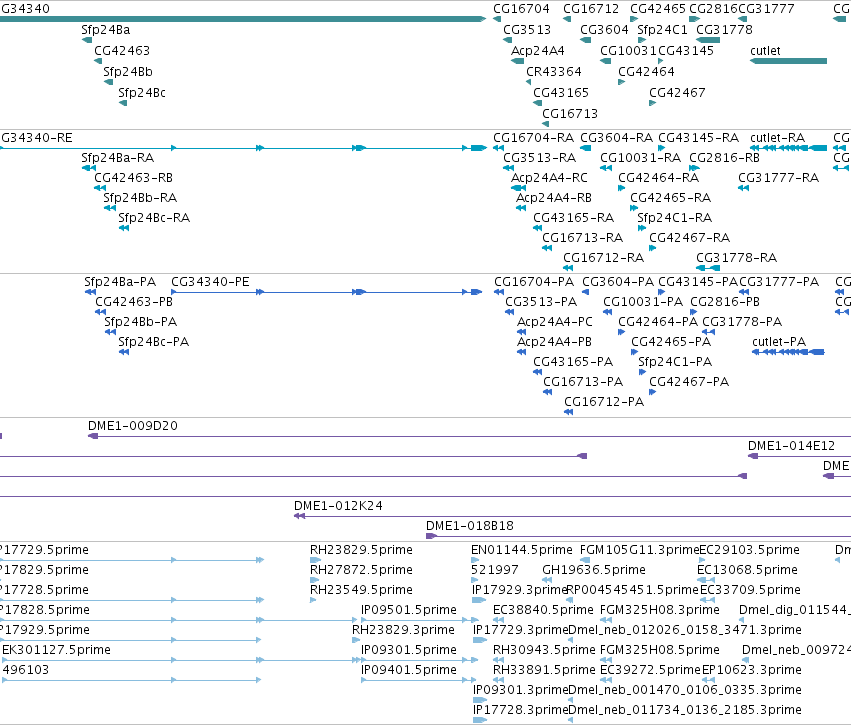Screen dimensions: 851x725
Task: Click the DME1-018B18 clone label
Action: [469, 526]
